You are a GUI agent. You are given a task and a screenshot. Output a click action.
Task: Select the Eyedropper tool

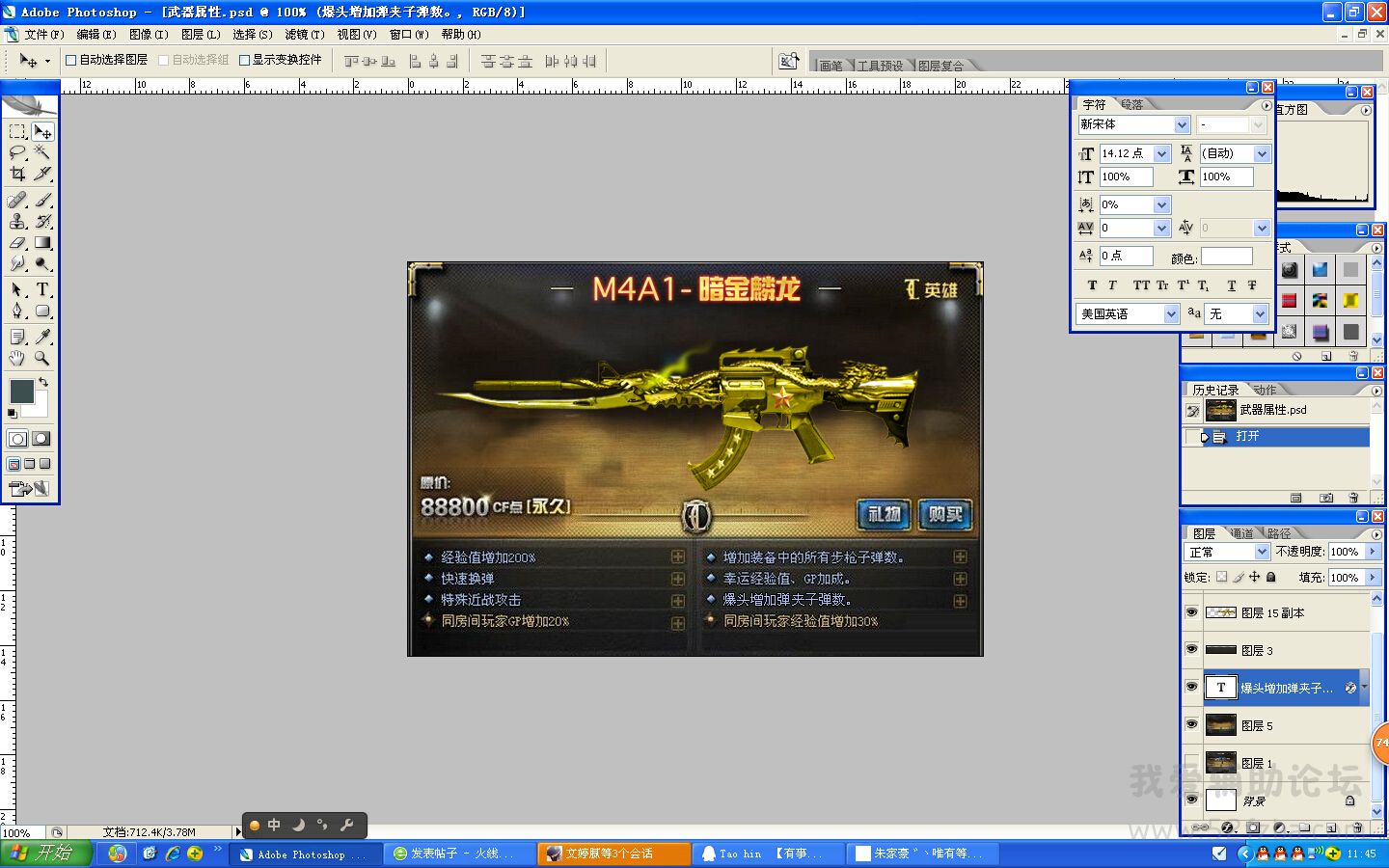(42, 337)
